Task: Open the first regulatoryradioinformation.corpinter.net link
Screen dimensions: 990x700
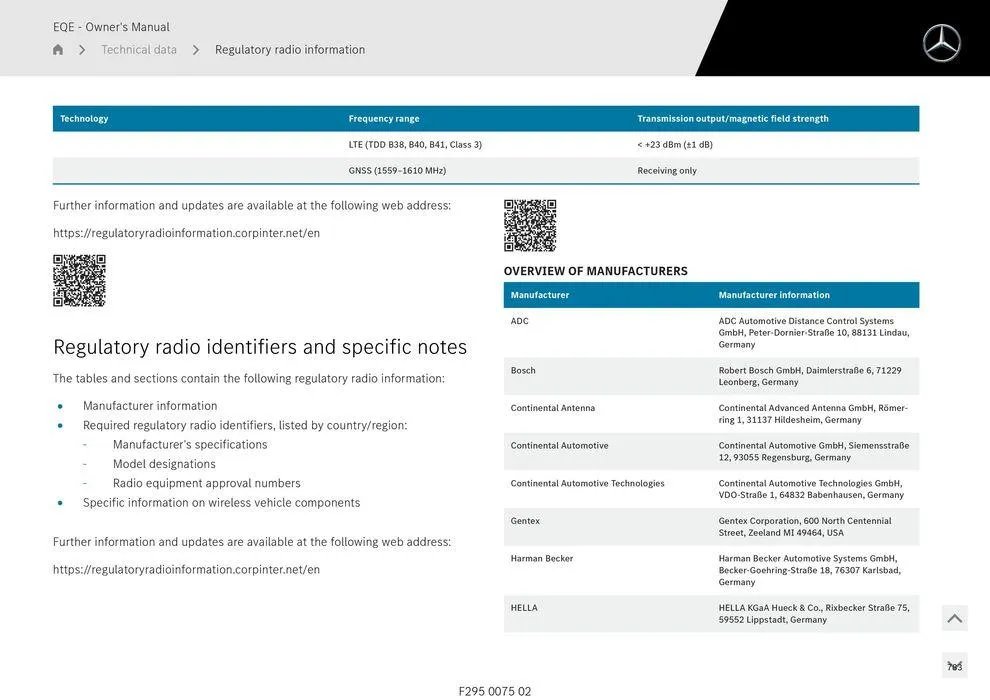Action: coord(185,231)
